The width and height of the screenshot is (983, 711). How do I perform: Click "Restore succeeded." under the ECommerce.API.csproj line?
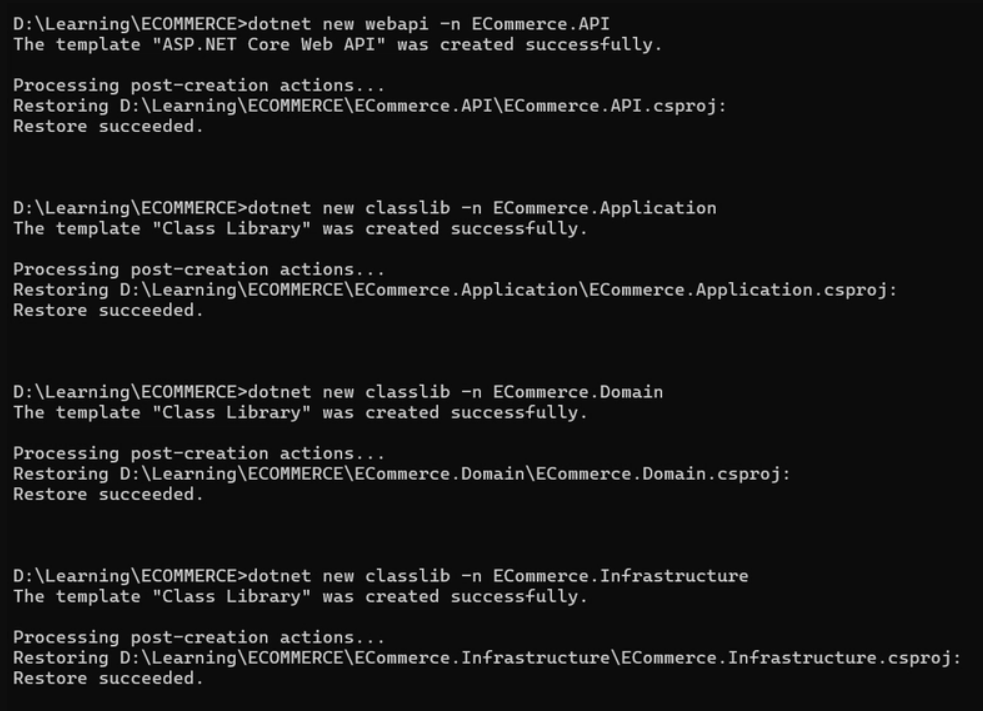[x=108, y=127]
